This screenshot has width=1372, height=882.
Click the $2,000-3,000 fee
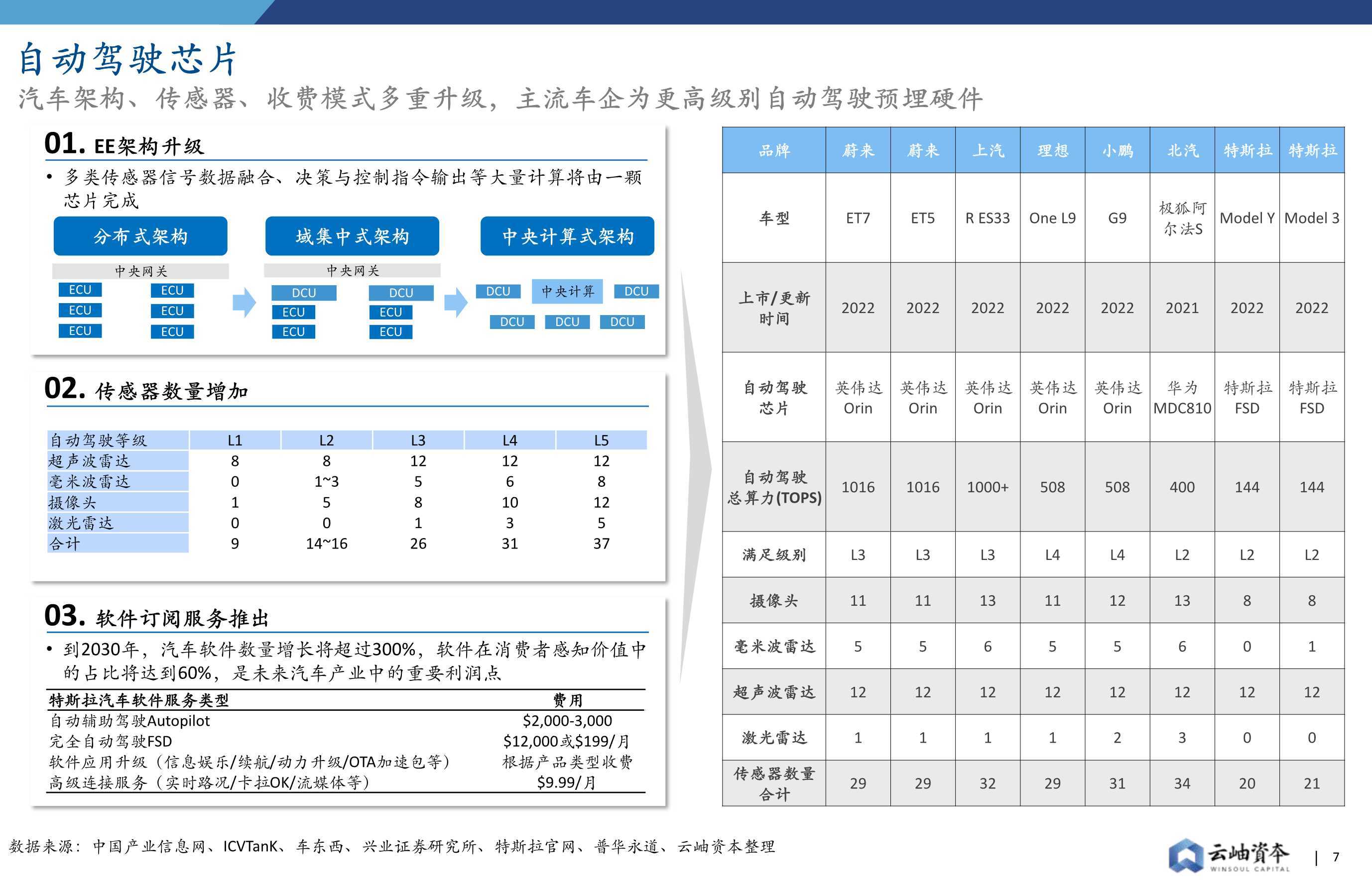click(567, 721)
